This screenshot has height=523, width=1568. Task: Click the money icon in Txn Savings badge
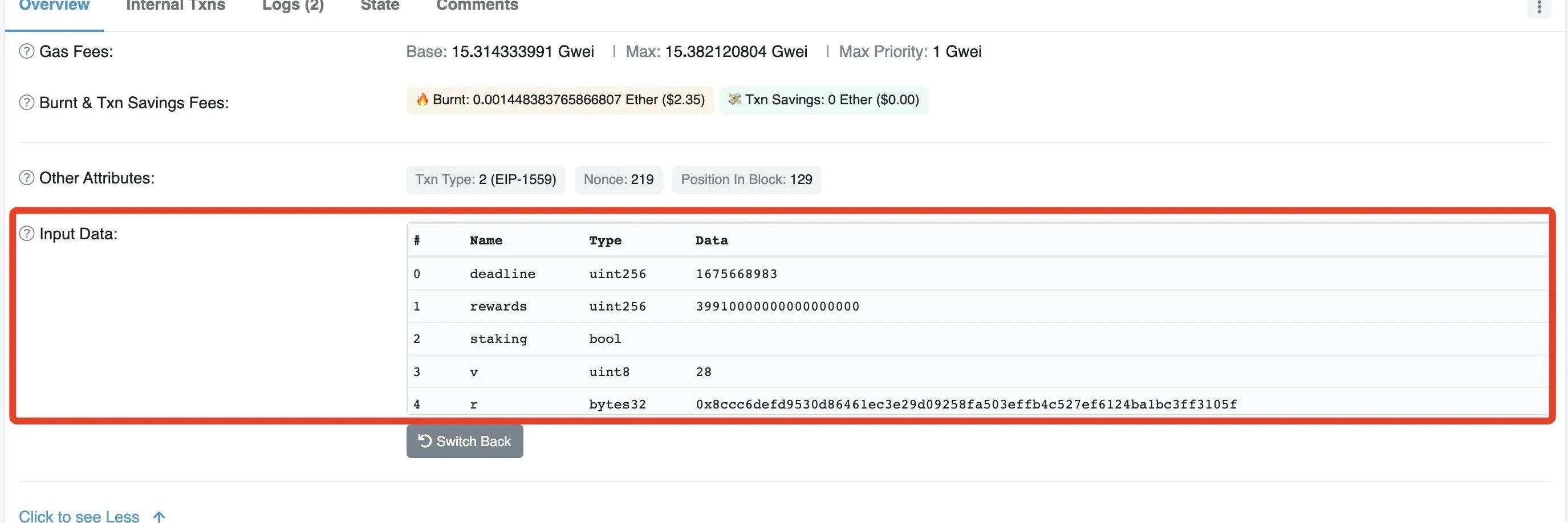[734, 100]
